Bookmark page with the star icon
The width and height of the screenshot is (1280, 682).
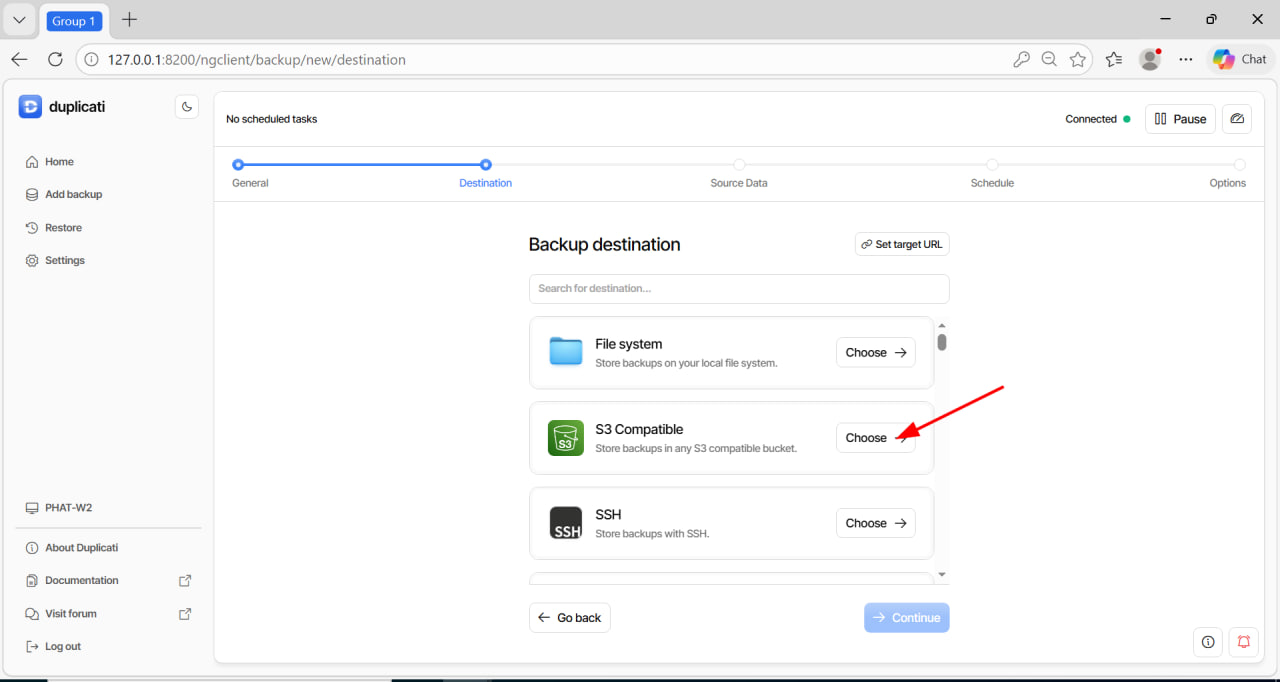(1077, 60)
